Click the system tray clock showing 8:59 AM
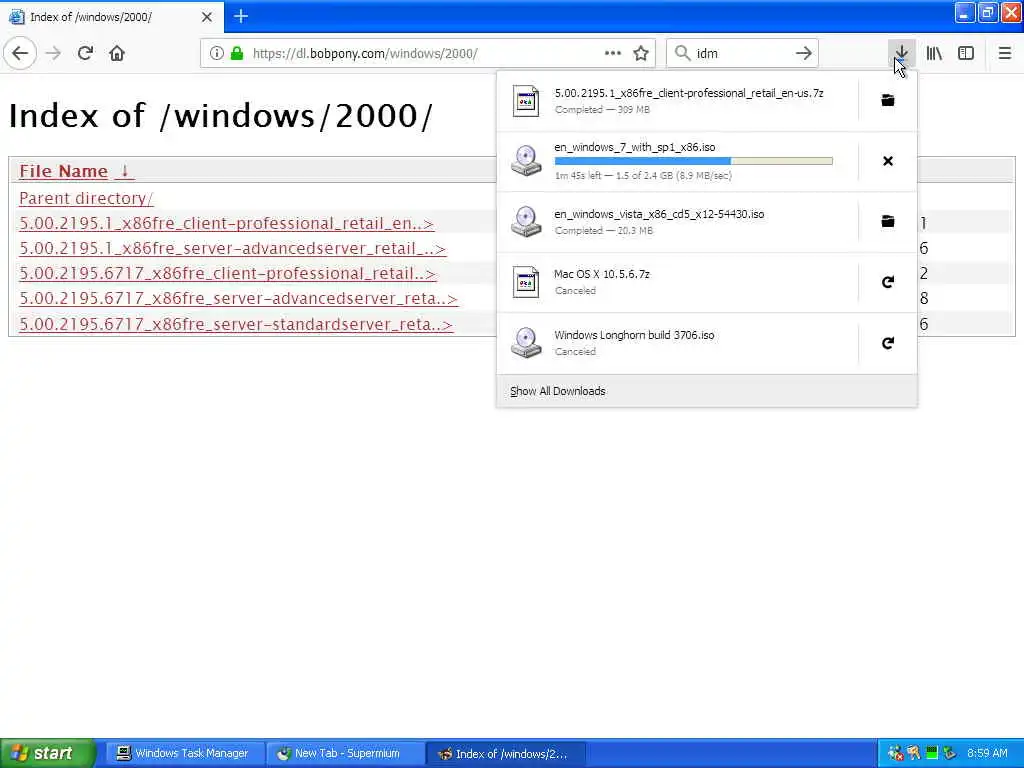Screen dimensions: 1024x768 987,754
